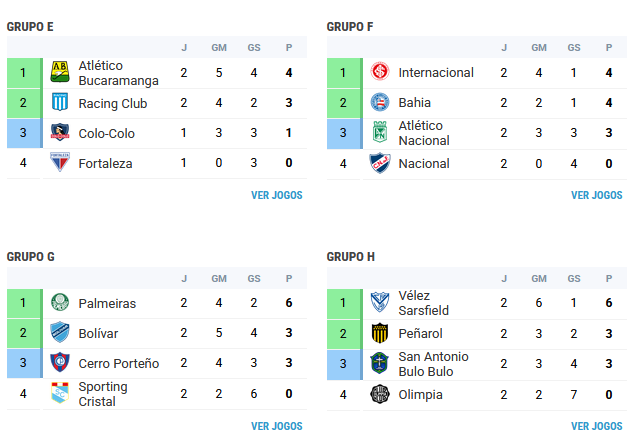The width and height of the screenshot is (633, 443).
Task: Click the Cerro Porteño crest icon
Action: coord(60,362)
